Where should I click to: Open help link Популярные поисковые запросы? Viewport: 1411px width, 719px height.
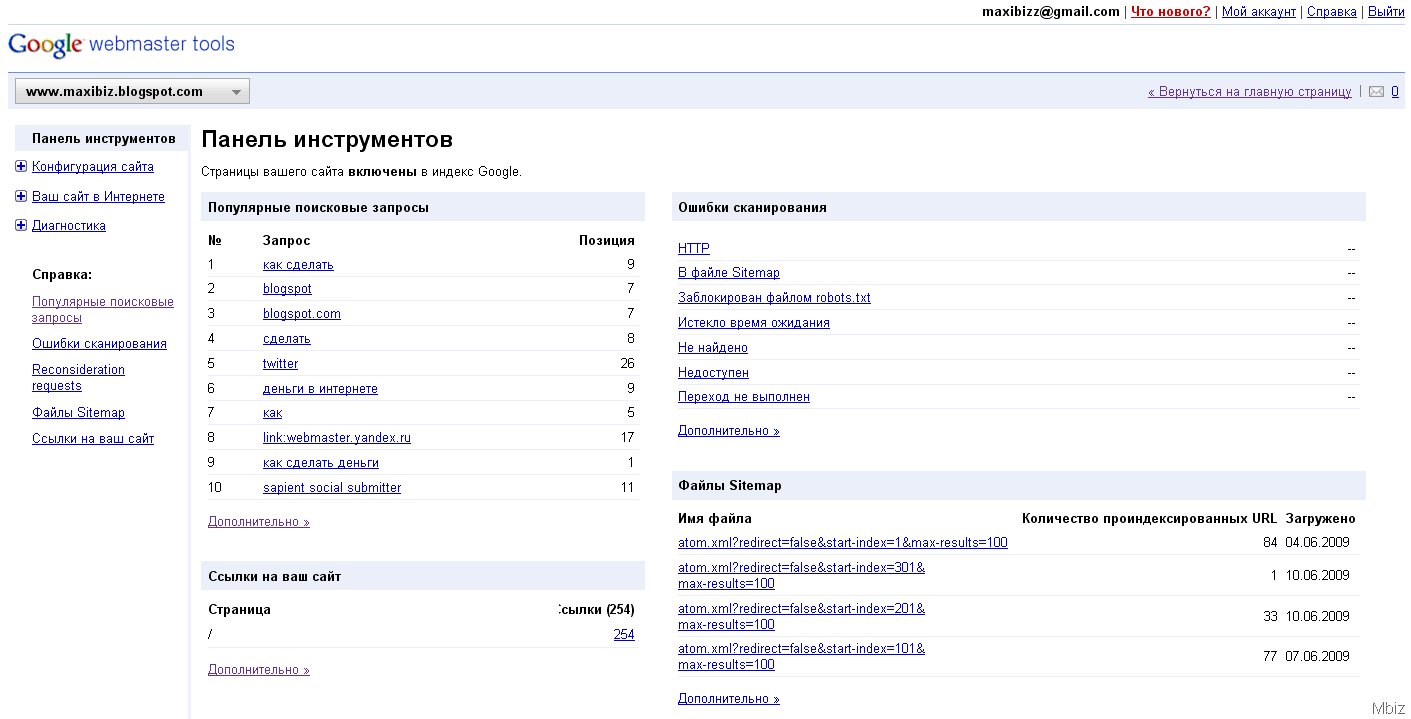click(103, 310)
